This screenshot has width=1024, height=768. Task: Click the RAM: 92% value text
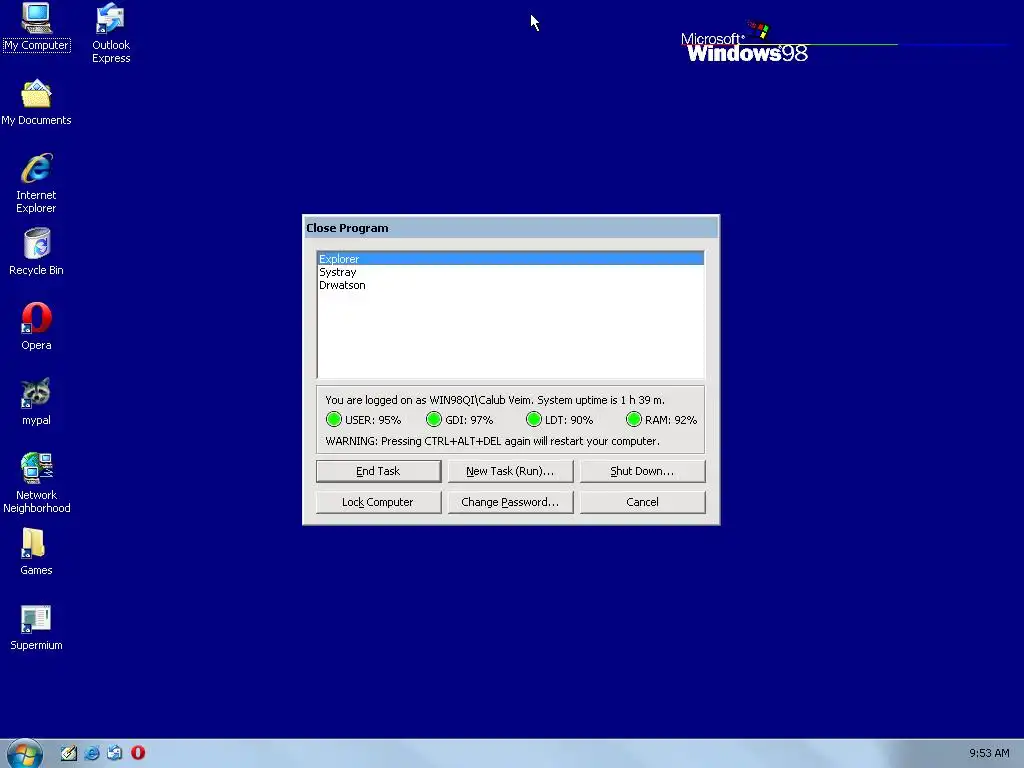tap(671, 420)
